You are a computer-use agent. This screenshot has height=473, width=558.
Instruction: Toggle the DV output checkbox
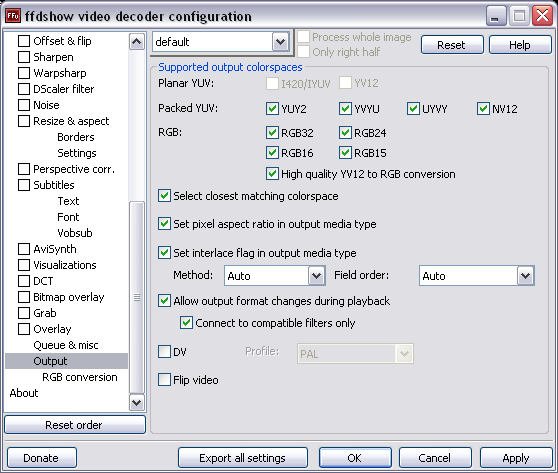[x=164, y=352]
